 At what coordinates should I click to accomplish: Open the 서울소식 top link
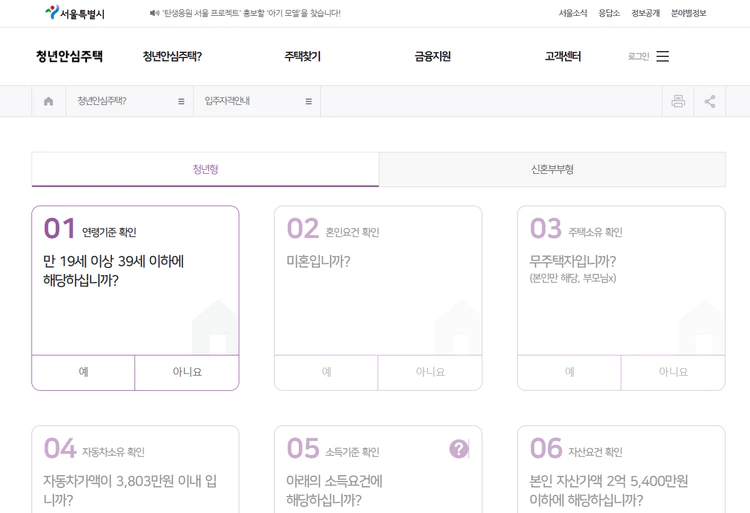[573, 13]
